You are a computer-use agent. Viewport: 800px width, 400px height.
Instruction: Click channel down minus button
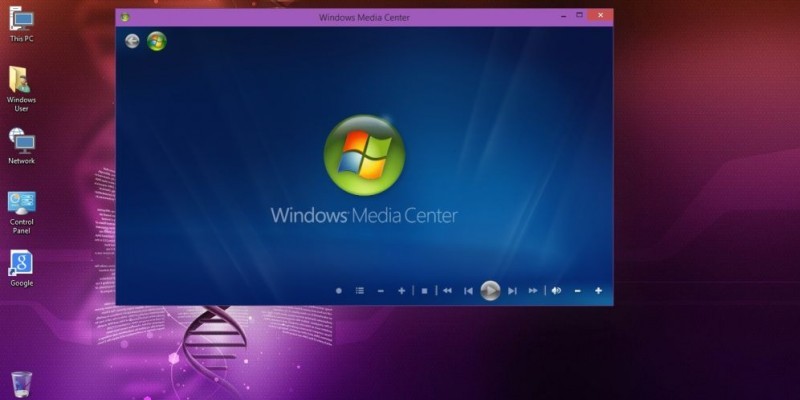[380, 291]
